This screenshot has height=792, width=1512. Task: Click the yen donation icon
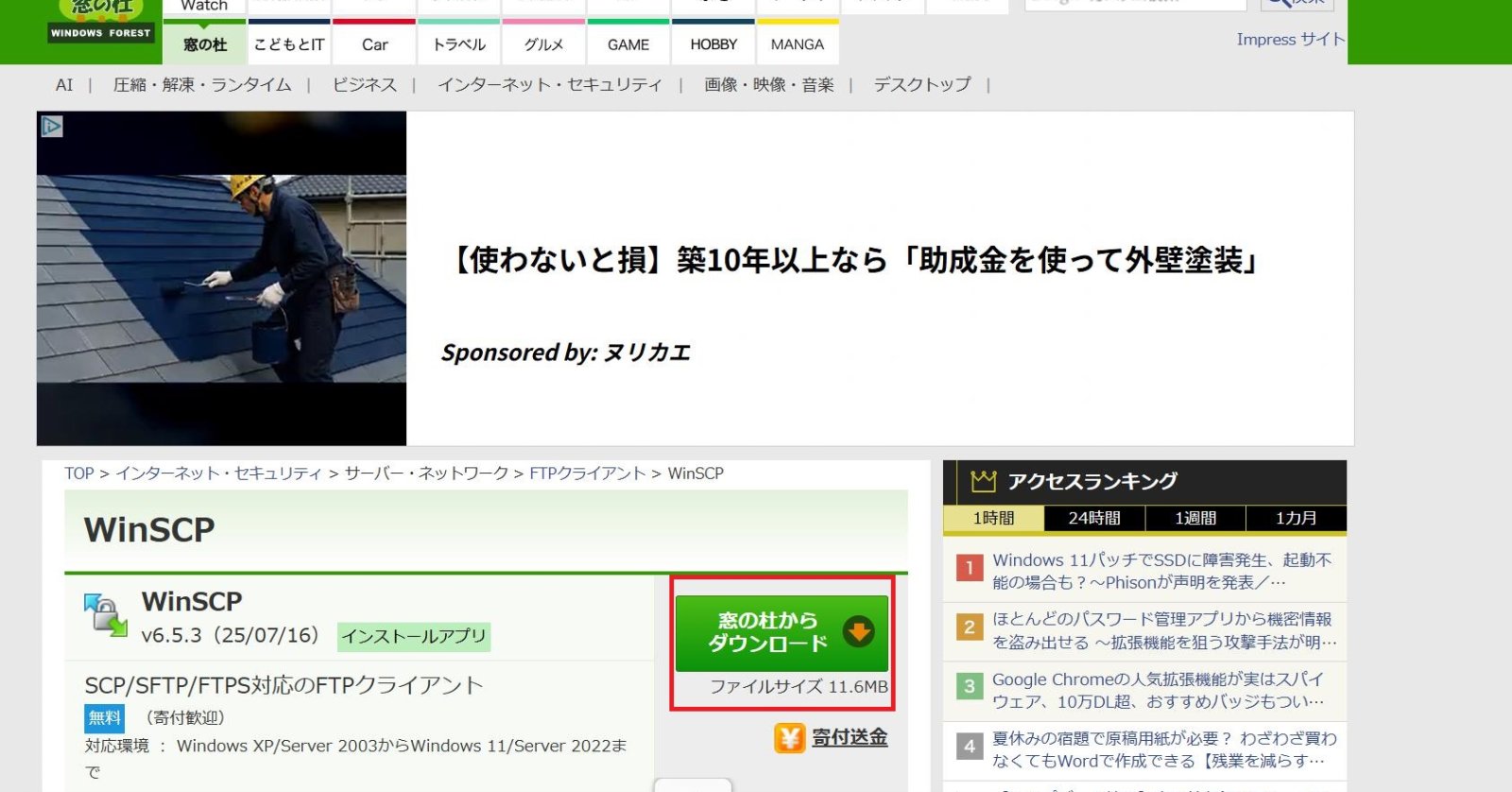[789, 738]
